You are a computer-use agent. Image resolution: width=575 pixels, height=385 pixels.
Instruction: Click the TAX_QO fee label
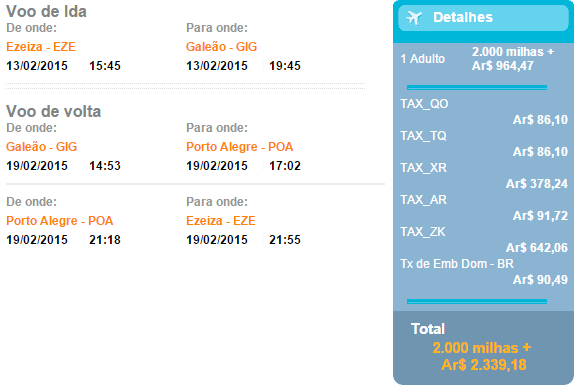[x=424, y=104]
